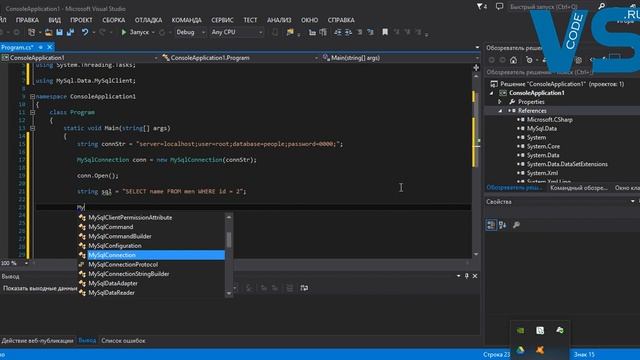
Task: Click the Save All icon in toolbar
Action: (70, 32)
